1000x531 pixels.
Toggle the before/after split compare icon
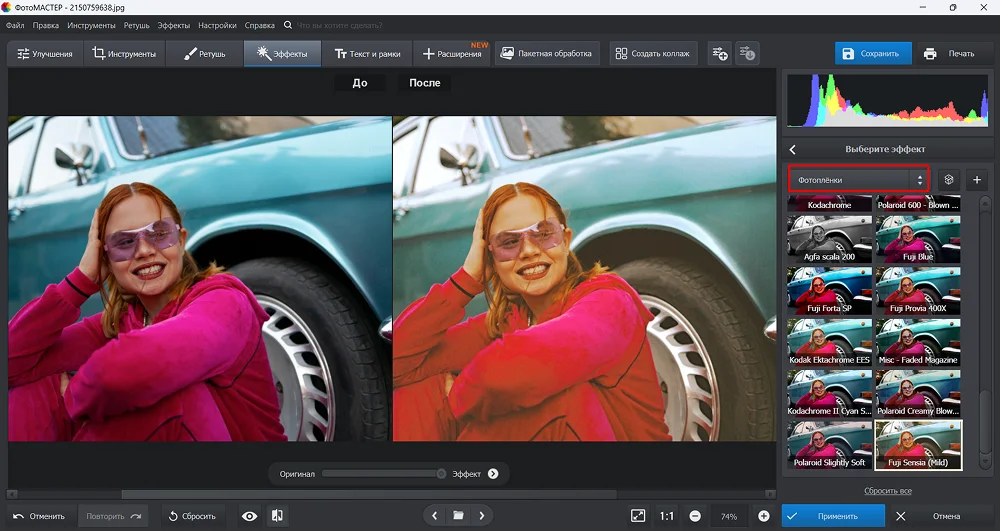tap(277, 516)
